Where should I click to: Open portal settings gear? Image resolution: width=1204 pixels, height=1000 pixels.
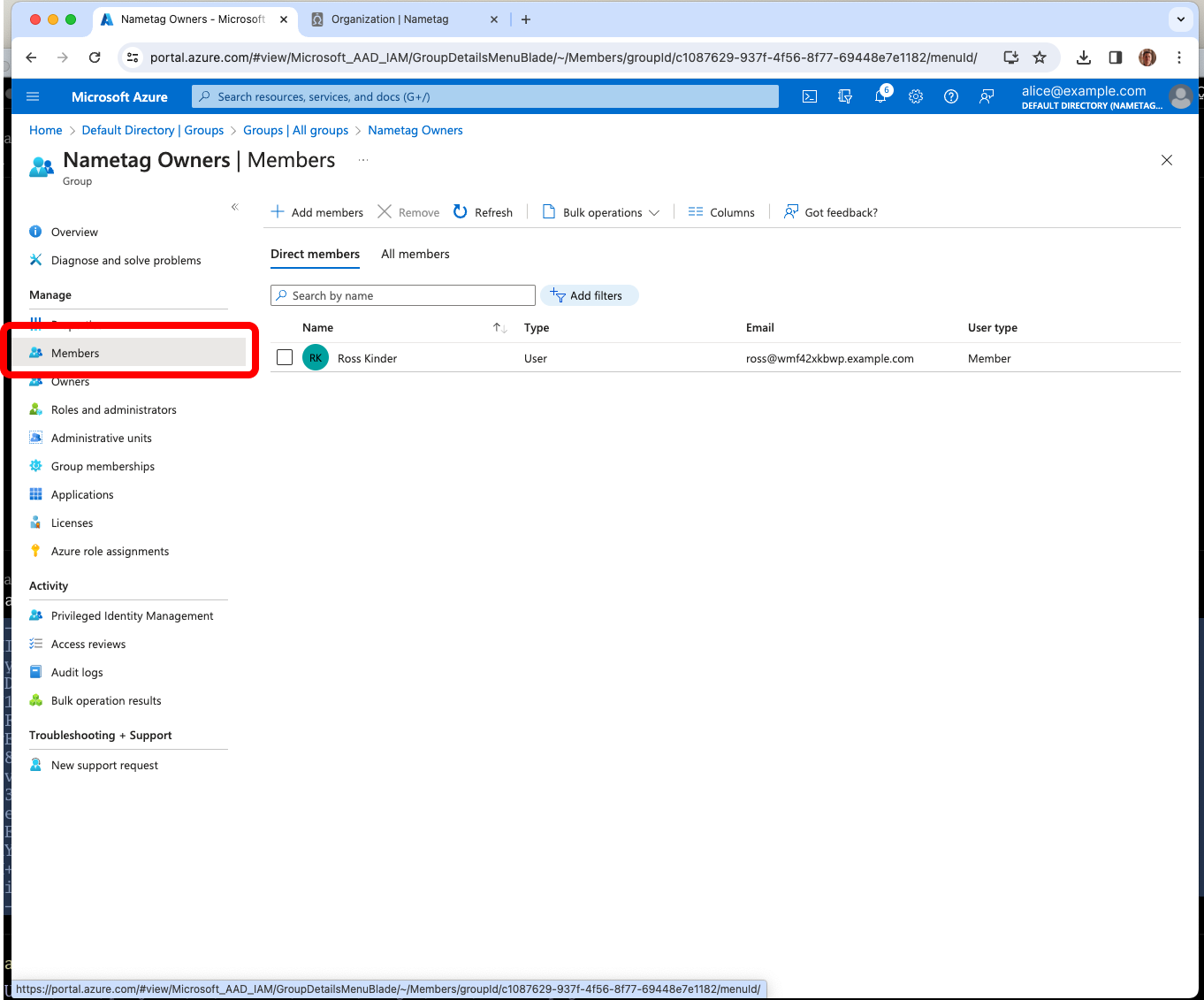tap(916, 97)
